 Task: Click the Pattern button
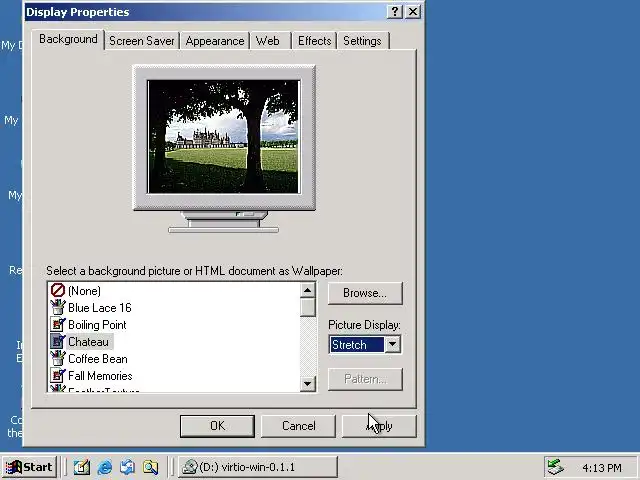pos(365,379)
